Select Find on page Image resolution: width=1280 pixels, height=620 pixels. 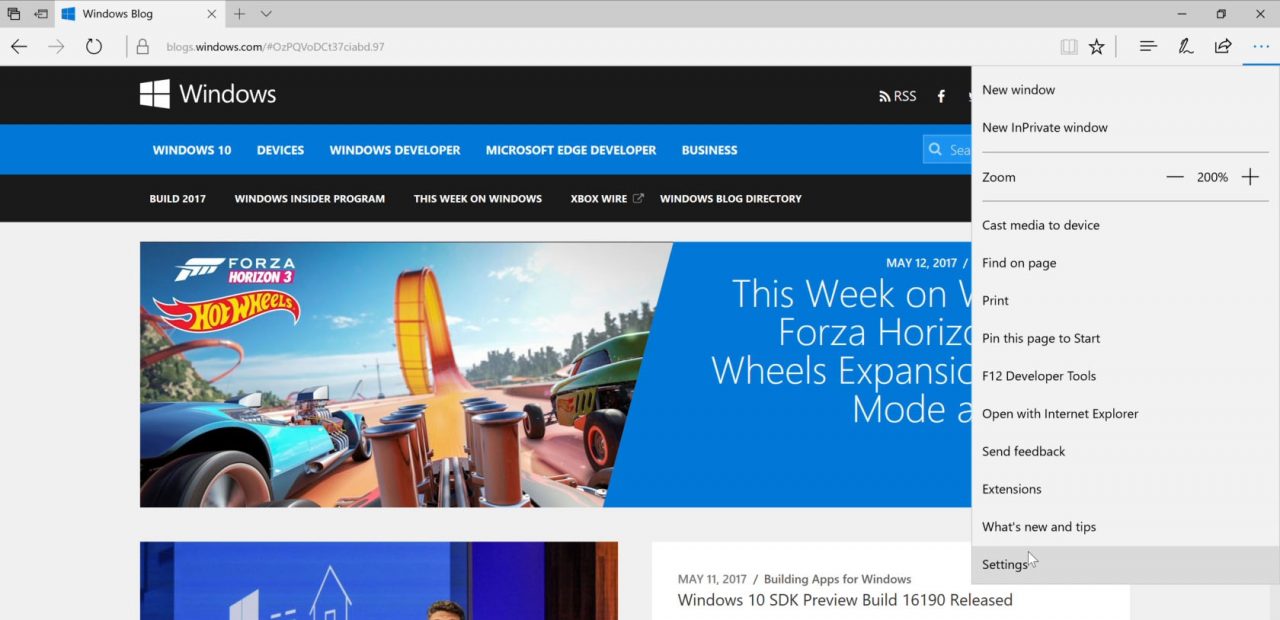click(1125, 263)
